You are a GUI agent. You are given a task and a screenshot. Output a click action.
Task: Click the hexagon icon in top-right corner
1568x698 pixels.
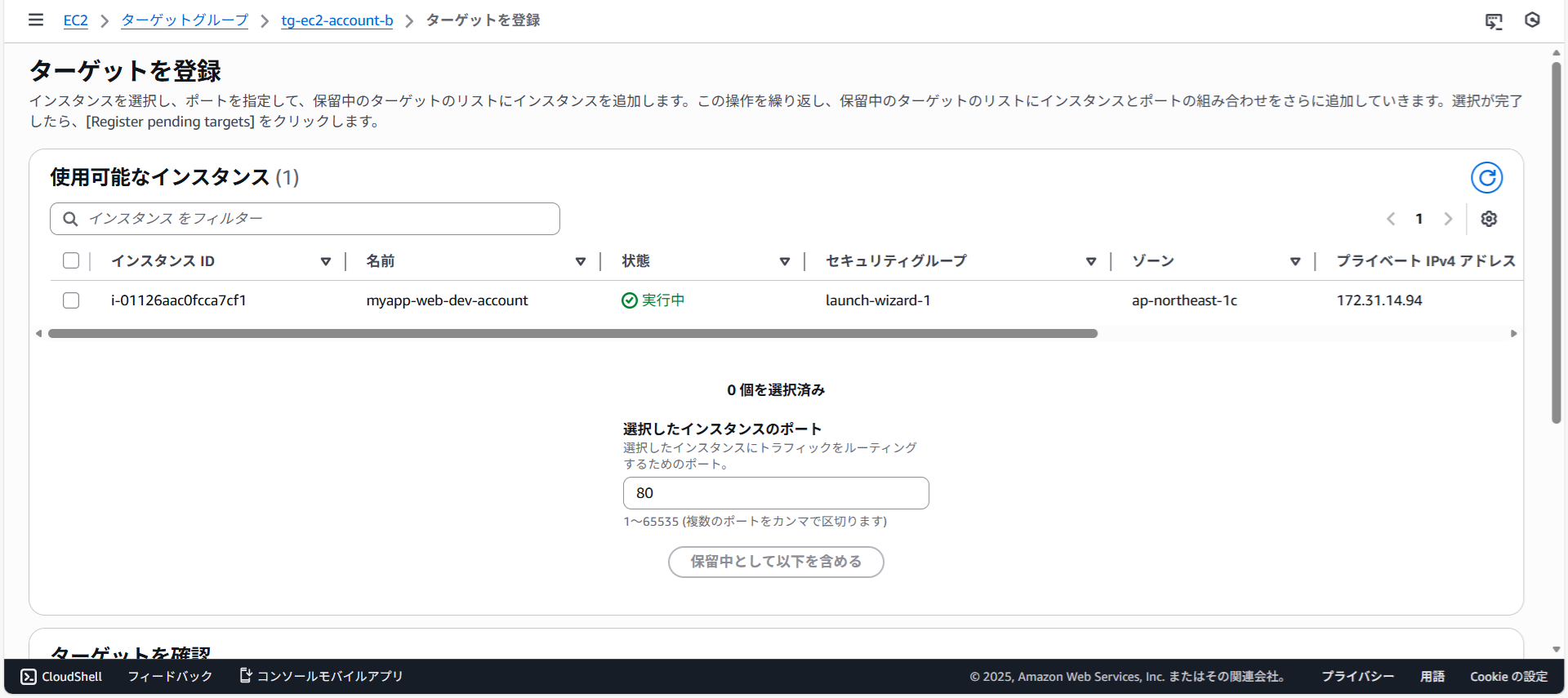coord(1532,20)
